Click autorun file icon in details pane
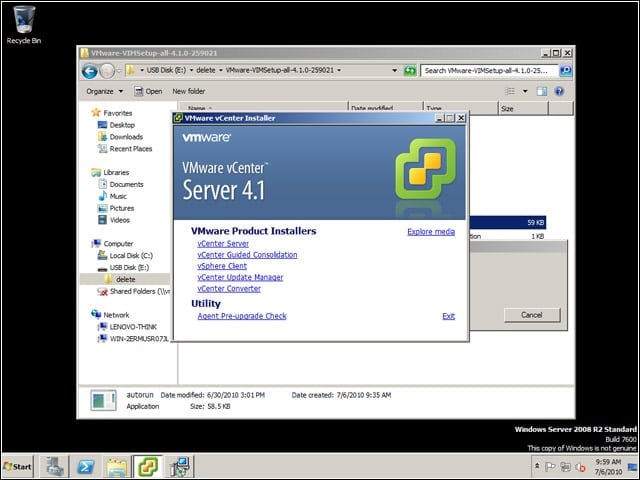The height and width of the screenshot is (480, 640). [103, 400]
